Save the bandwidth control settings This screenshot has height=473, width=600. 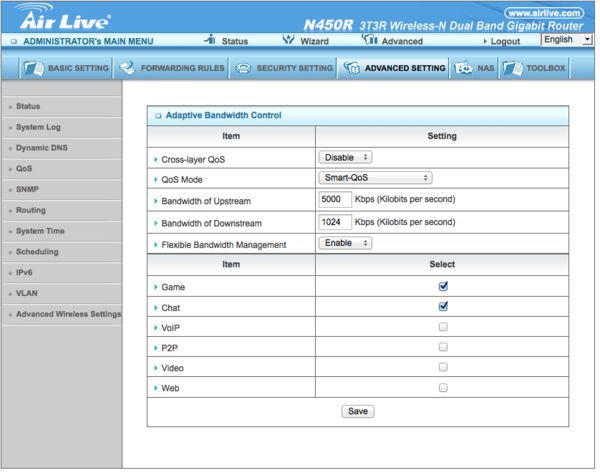point(358,411)
